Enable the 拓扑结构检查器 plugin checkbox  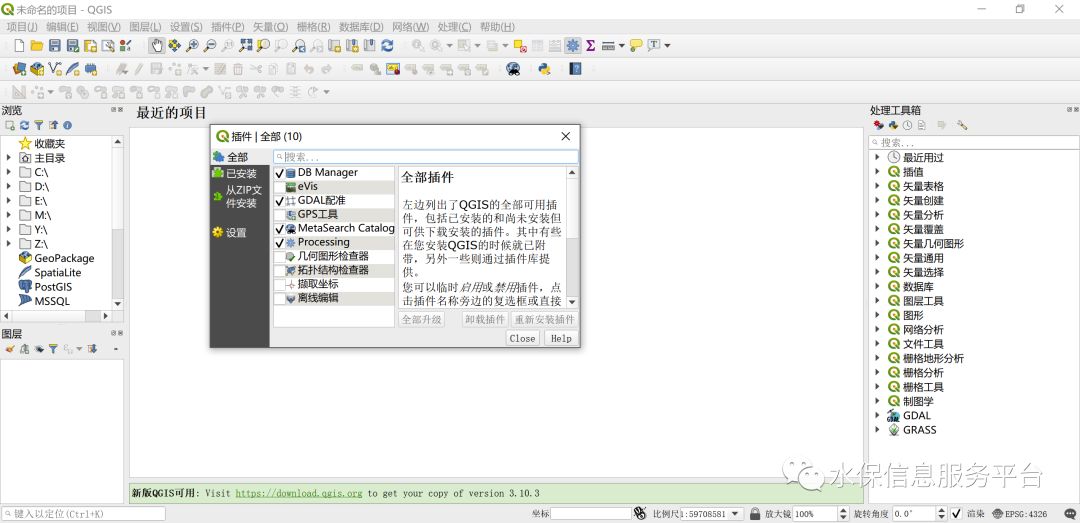279,270
